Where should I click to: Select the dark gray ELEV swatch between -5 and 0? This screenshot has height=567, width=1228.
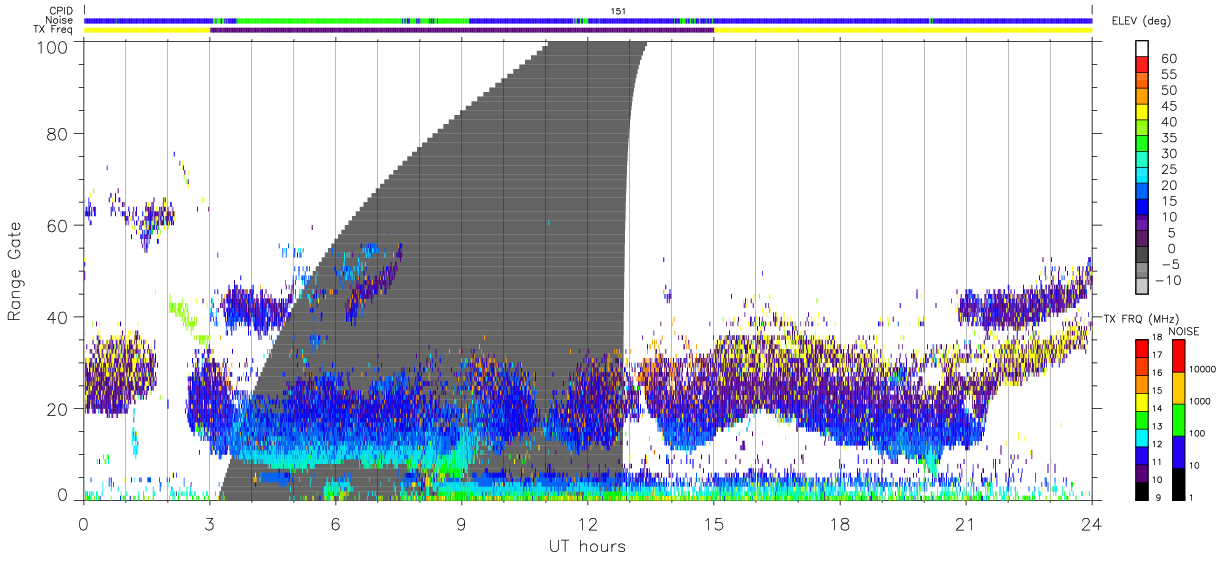(x=1142, y=256)
